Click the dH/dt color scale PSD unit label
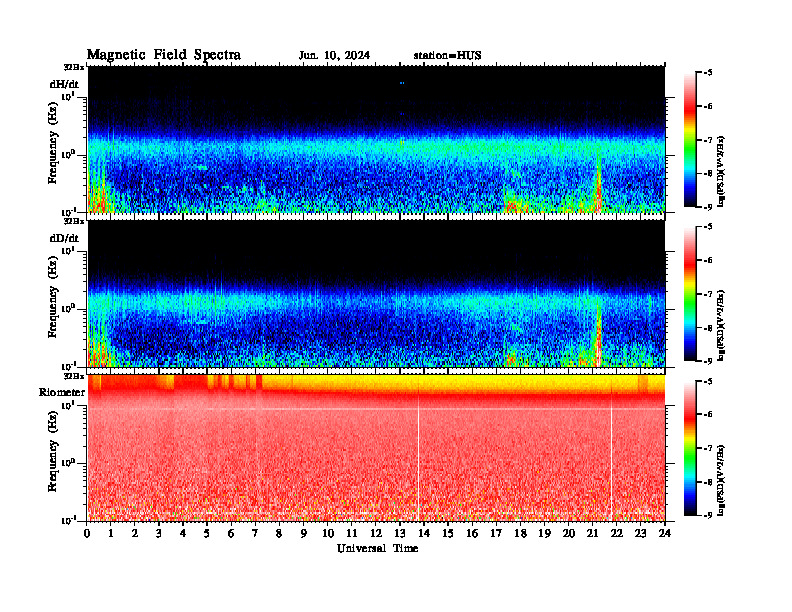The width and height of the screenshot is (792, 612). 722,171
